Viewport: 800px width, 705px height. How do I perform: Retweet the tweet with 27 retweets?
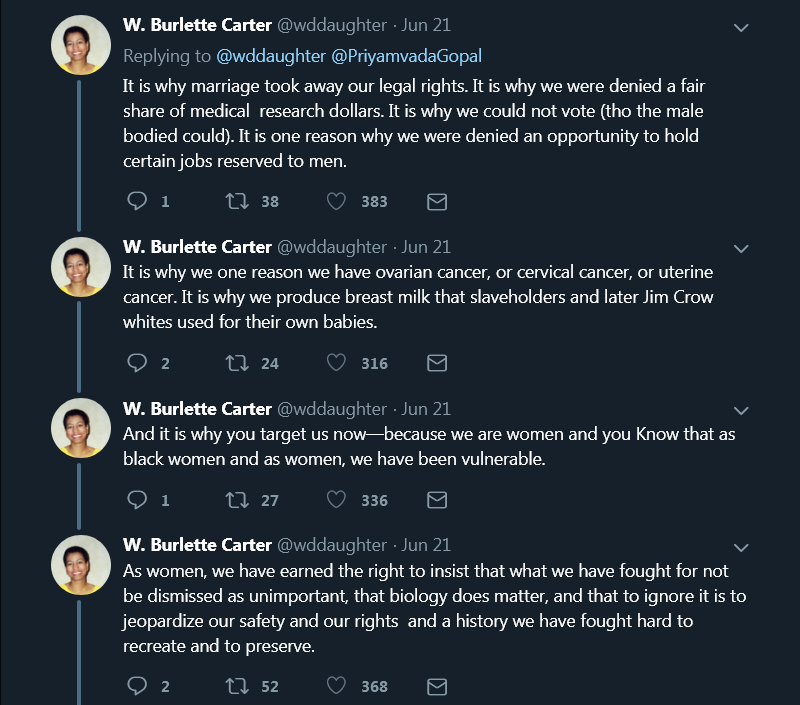tap(237, 500)
